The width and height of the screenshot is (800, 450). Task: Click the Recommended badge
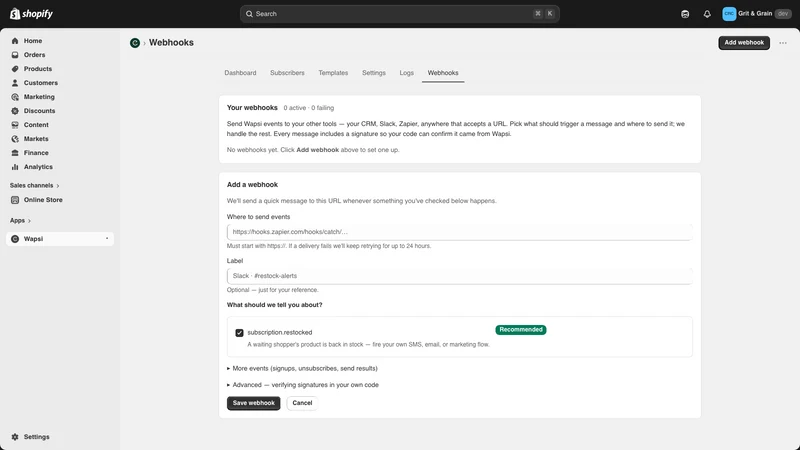520,330
